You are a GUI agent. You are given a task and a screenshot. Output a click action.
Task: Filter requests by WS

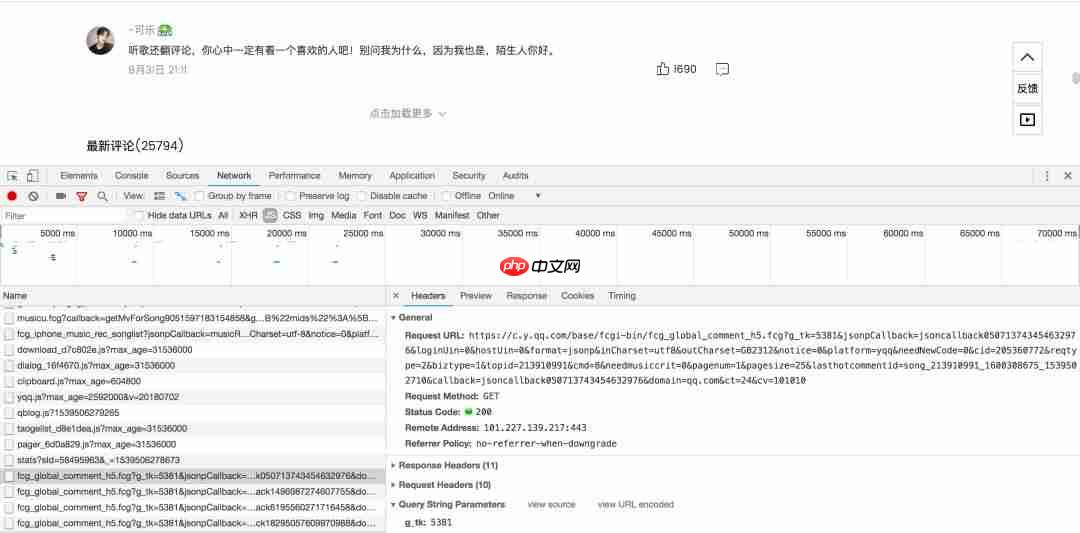click(420, 216)
